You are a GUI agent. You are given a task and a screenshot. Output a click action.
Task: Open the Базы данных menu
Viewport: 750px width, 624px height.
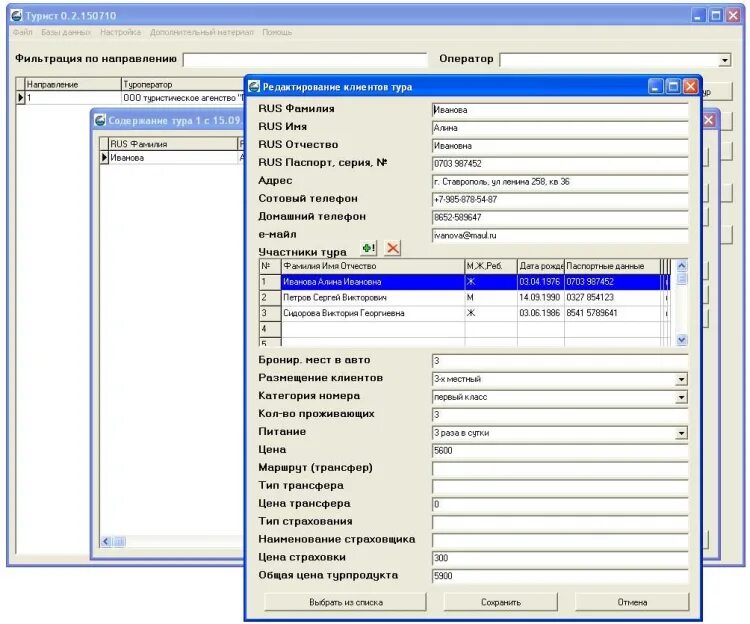(x=66, y=32)
